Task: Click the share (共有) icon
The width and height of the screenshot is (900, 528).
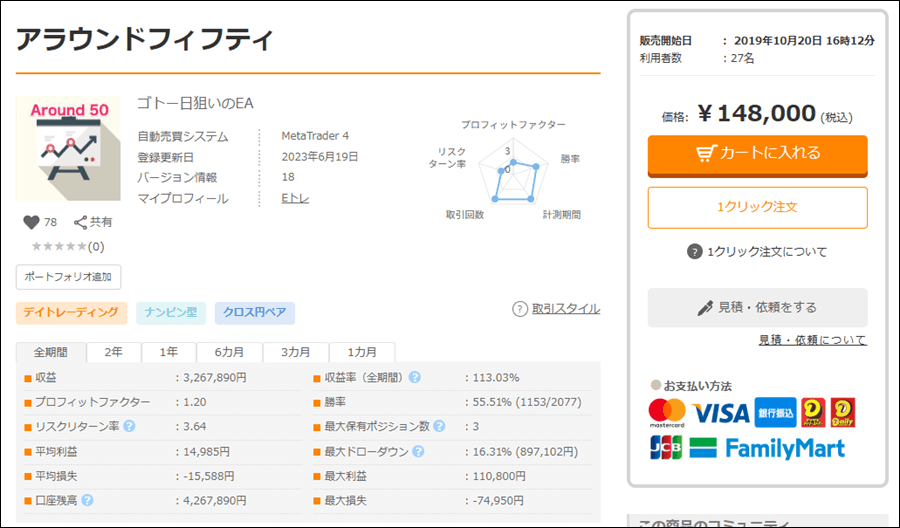Action: click(81, 222)
